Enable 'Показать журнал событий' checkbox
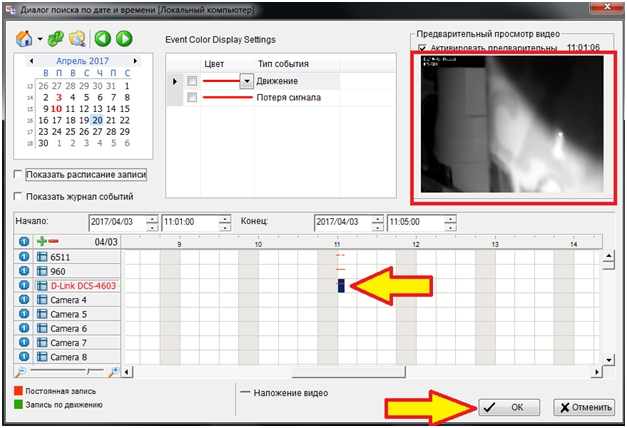Viewport: 627px width, 428px height. tap(18, 197)
